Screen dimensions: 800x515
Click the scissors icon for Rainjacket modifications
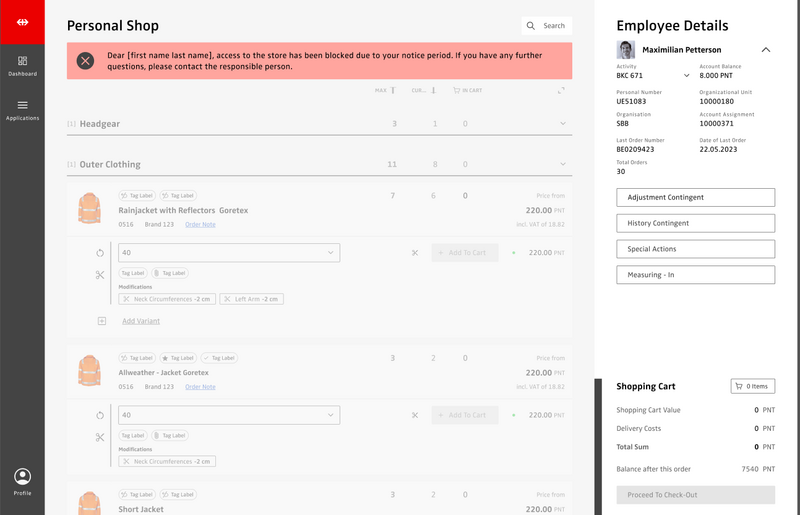tap(100, 275)
